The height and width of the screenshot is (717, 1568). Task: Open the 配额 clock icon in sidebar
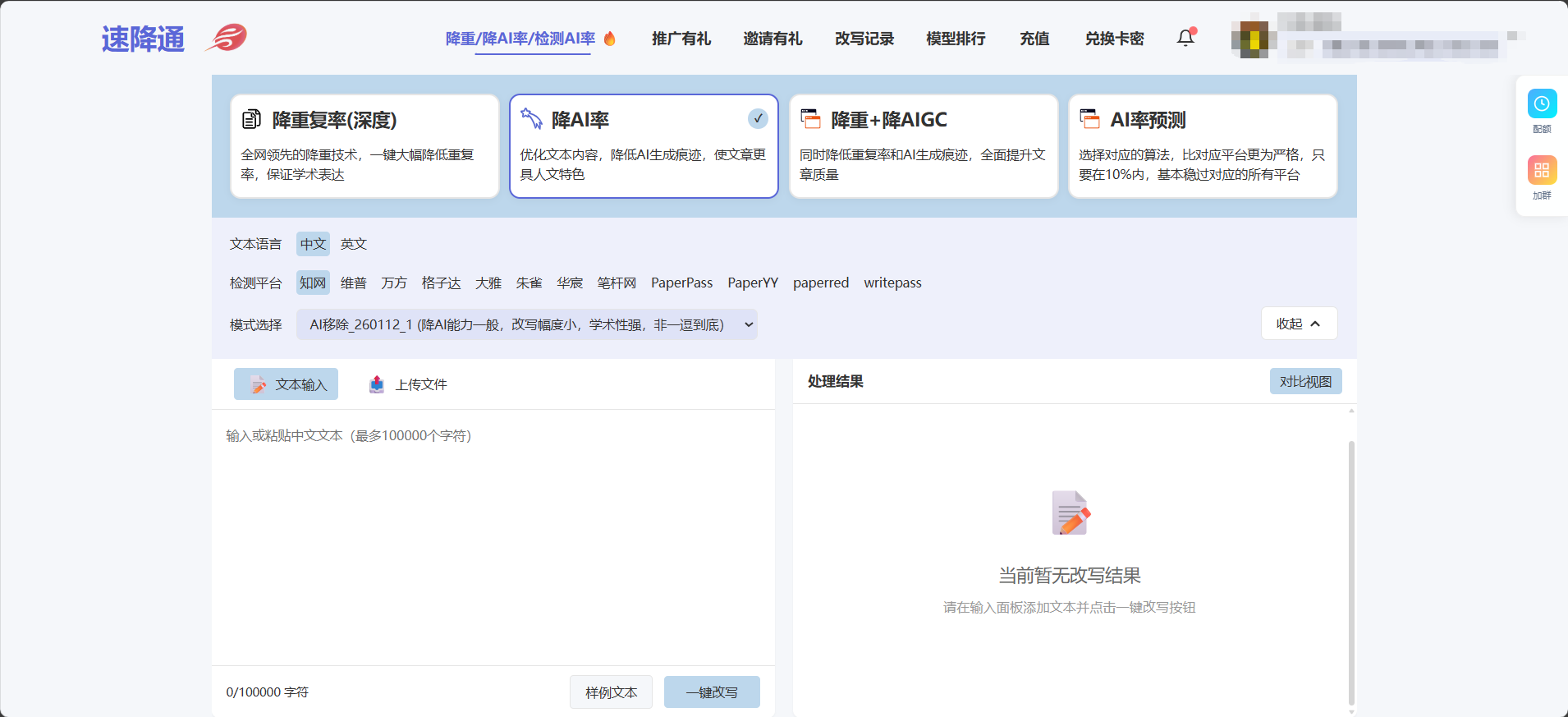coord(1542,104)
